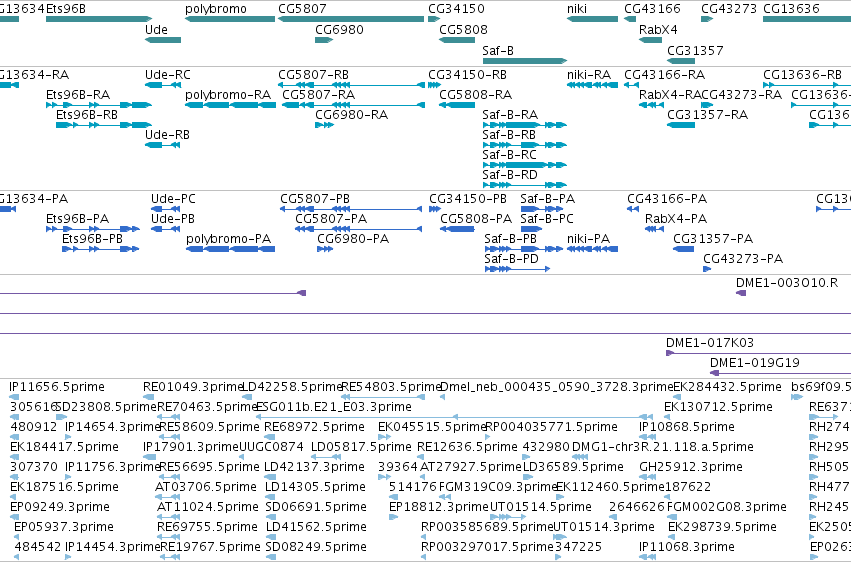Open the Ude-PB protein feature
Image resolution: width=851 pixels, height=562 pixels.
[x=165, y=229]
